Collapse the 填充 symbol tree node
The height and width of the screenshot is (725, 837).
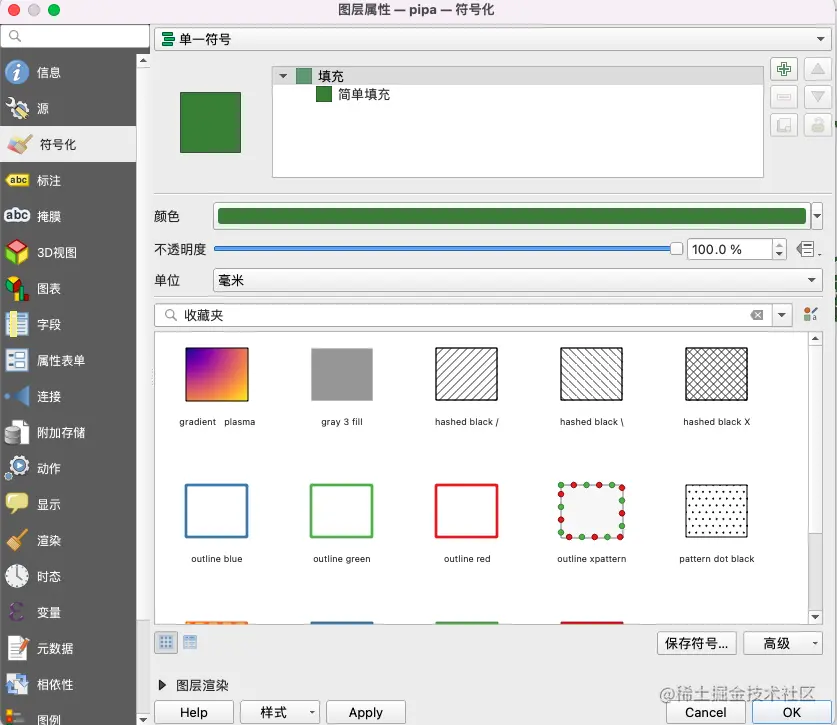point(283,76)
